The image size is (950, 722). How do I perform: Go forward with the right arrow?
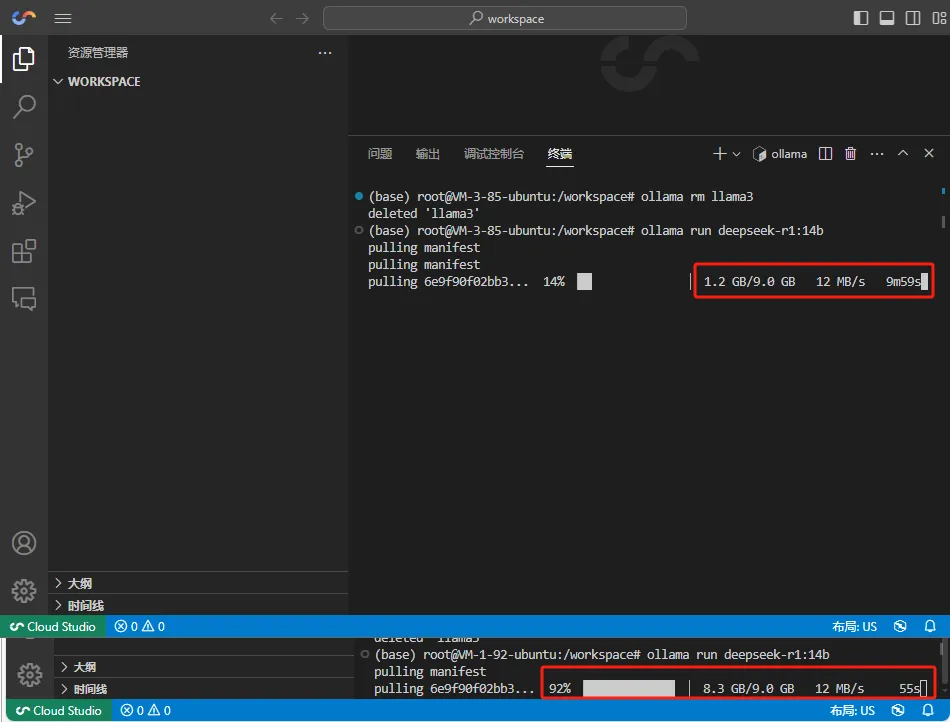click(302, 18)
